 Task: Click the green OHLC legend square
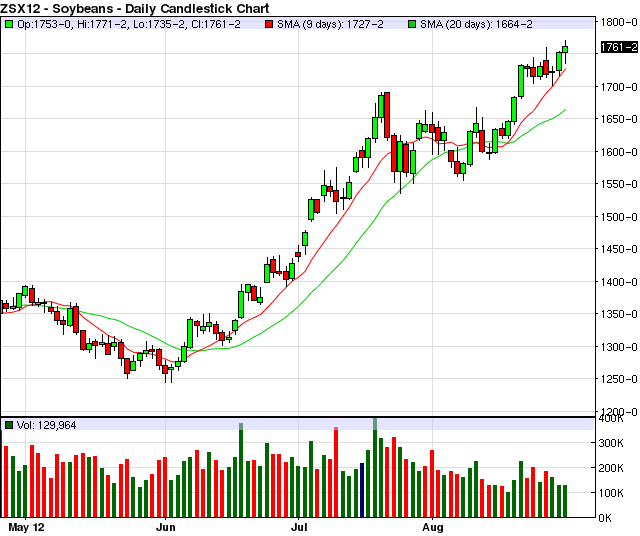coord(9,24)
